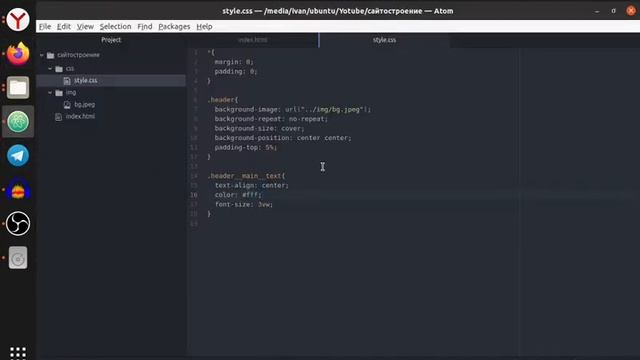
Task: Select the сайтостроение root folder name
Action: (x=78, y=55)
